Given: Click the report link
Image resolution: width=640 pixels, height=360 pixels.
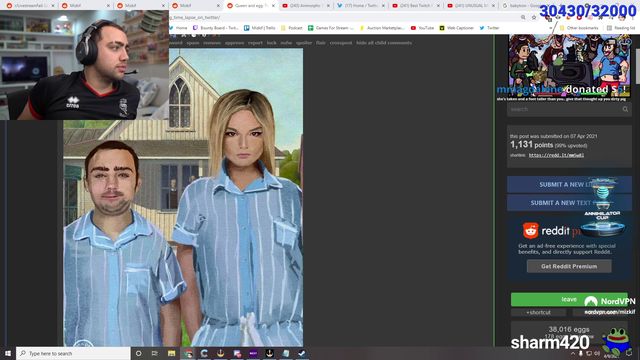Looking at the screenshot, I should pyautogui.click(x=255, y=42).
